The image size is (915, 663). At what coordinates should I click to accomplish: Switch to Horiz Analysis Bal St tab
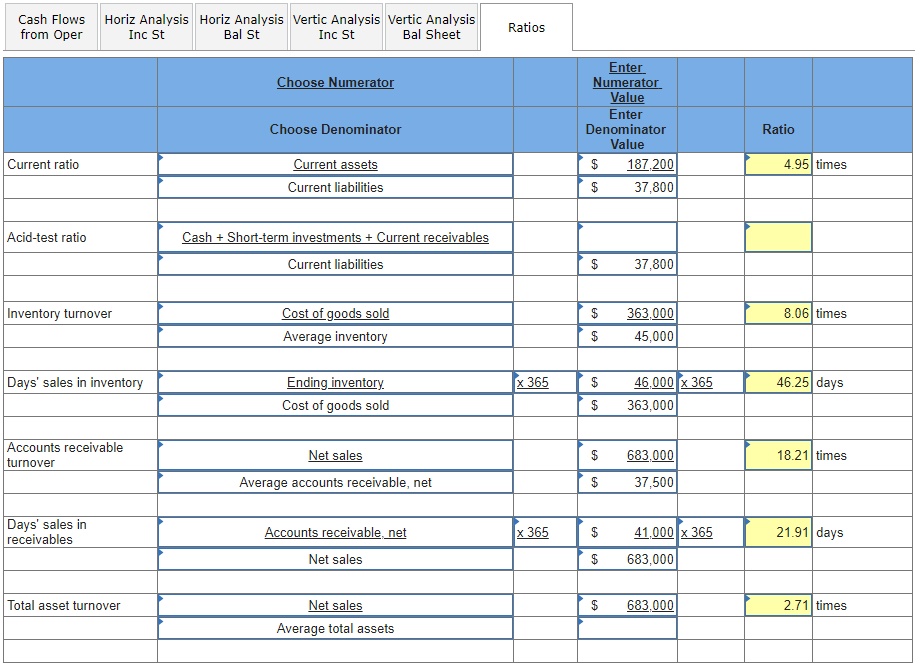(242, 27)
